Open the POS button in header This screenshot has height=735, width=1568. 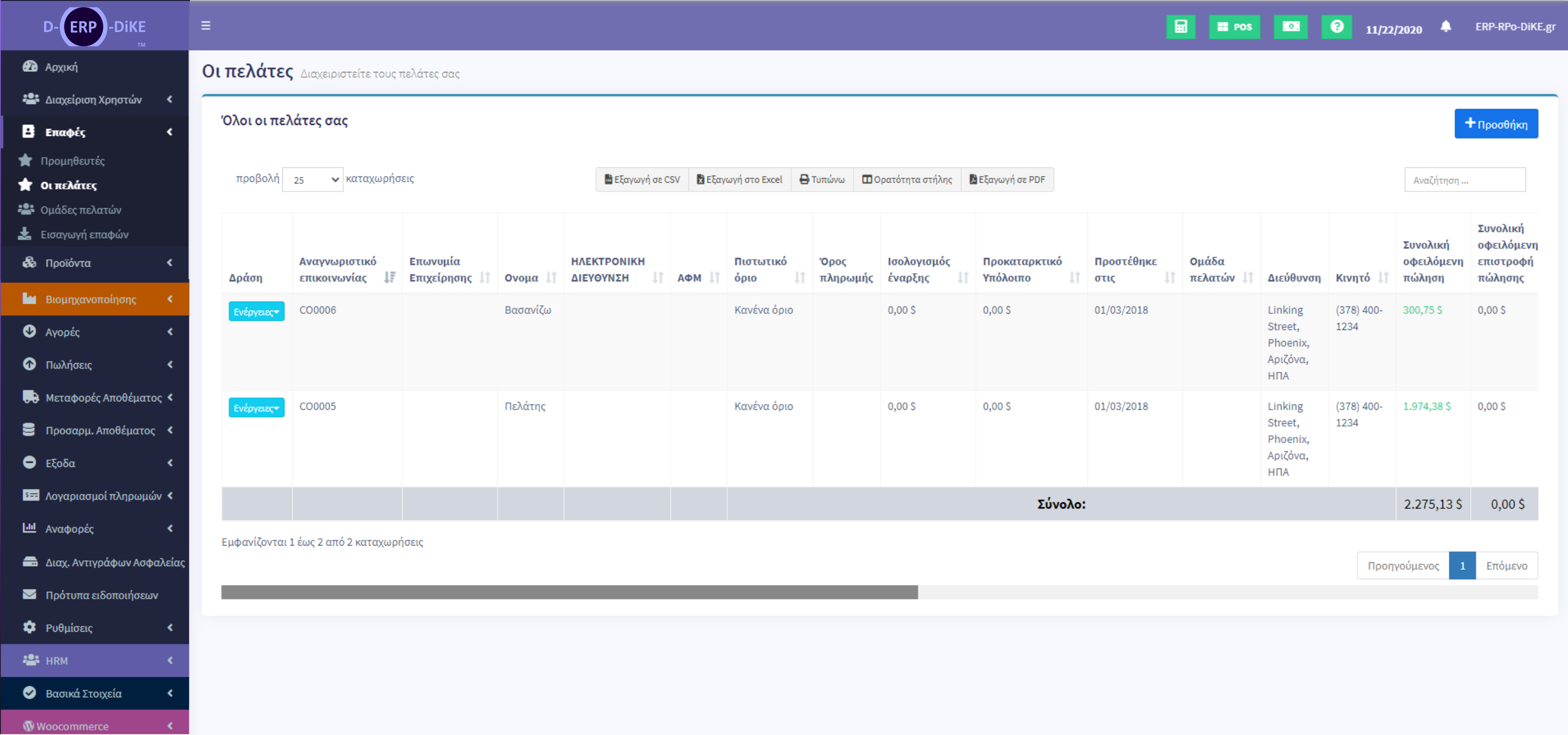(x=1234, y=27)
